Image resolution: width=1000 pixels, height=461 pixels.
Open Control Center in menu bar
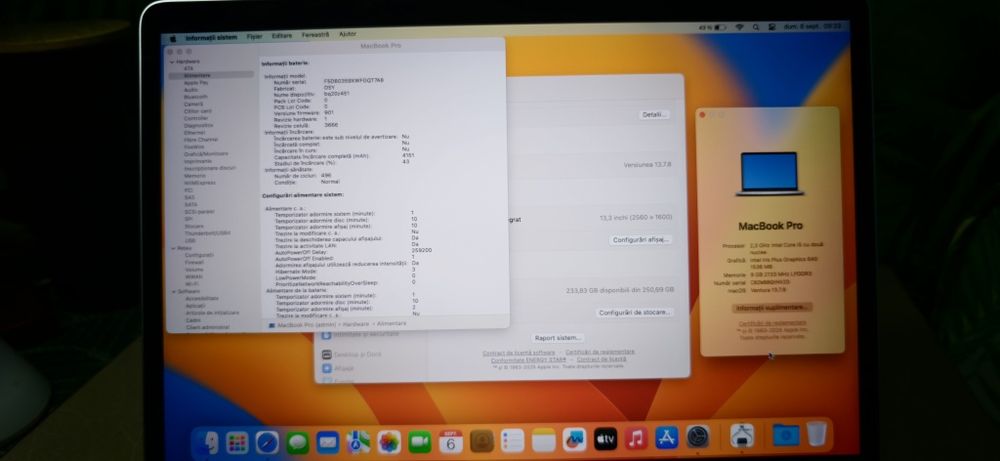[x=772, y=27]
